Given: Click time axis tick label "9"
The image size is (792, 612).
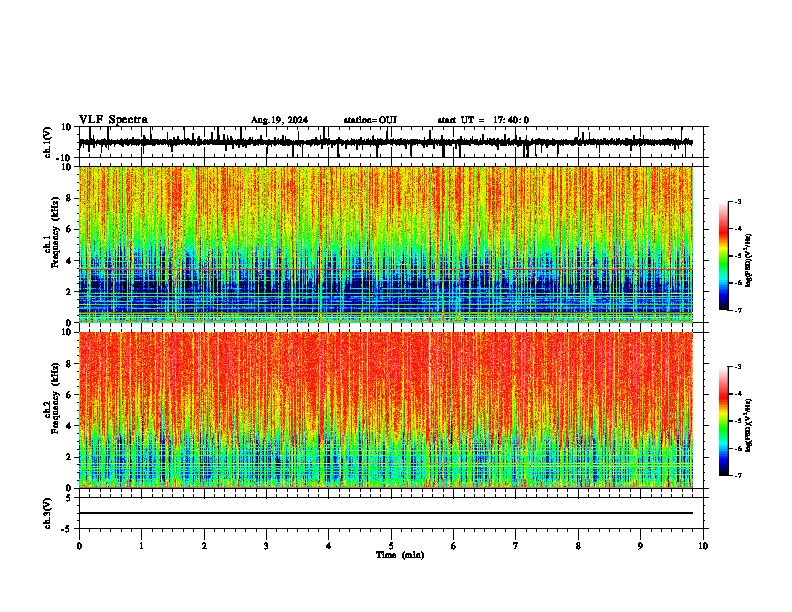Looking at the screenshot, I should coord(640,546).
